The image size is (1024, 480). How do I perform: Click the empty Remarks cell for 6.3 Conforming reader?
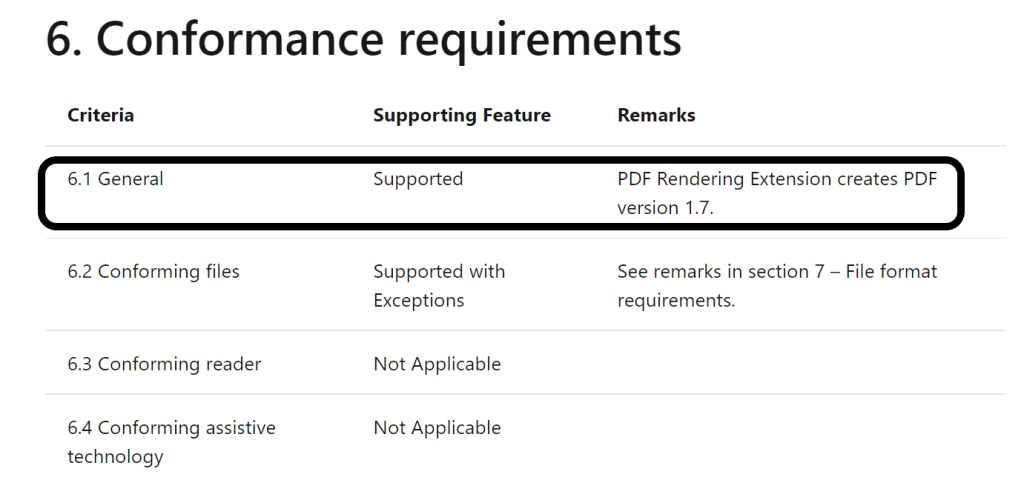tap(800, 364)
